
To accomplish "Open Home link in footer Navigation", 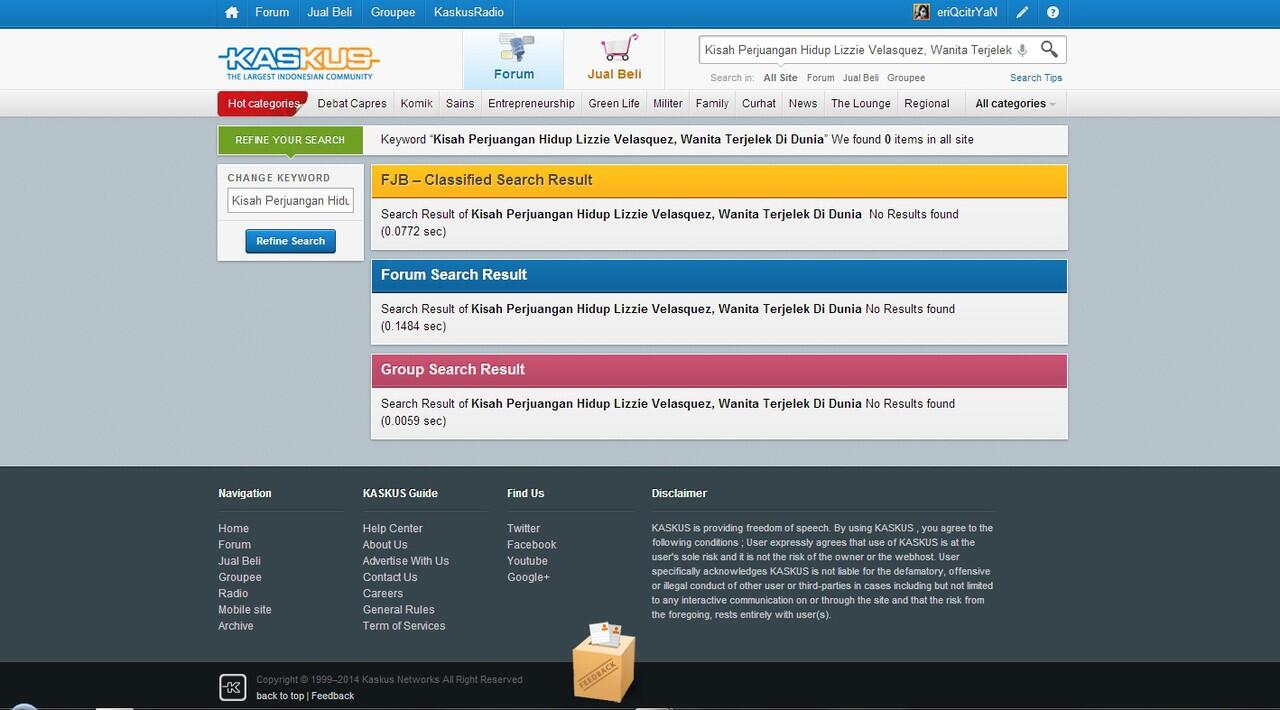I will pyautogui.click(x=234, y=529).
